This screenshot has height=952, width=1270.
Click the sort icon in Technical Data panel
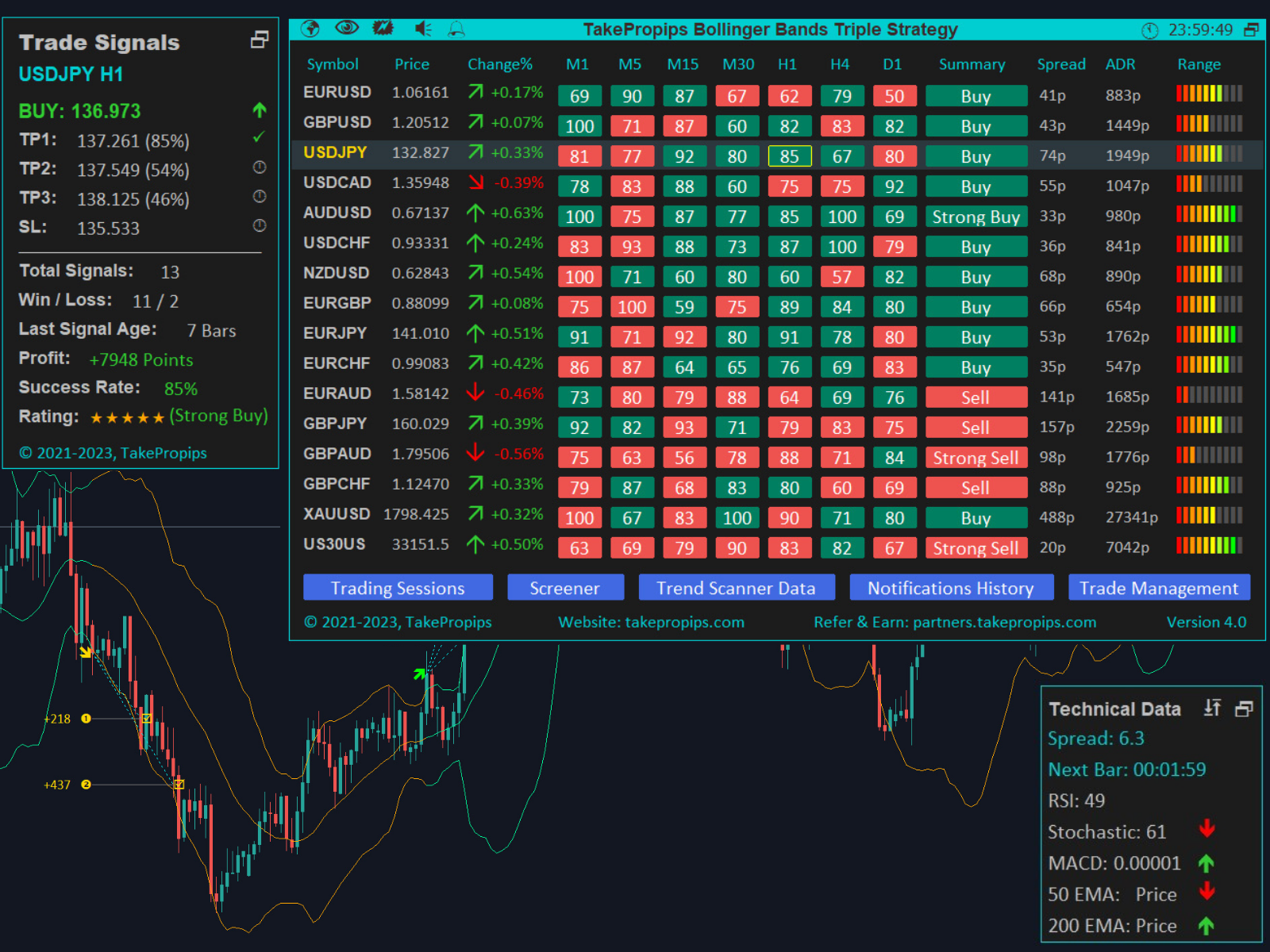1213,708
